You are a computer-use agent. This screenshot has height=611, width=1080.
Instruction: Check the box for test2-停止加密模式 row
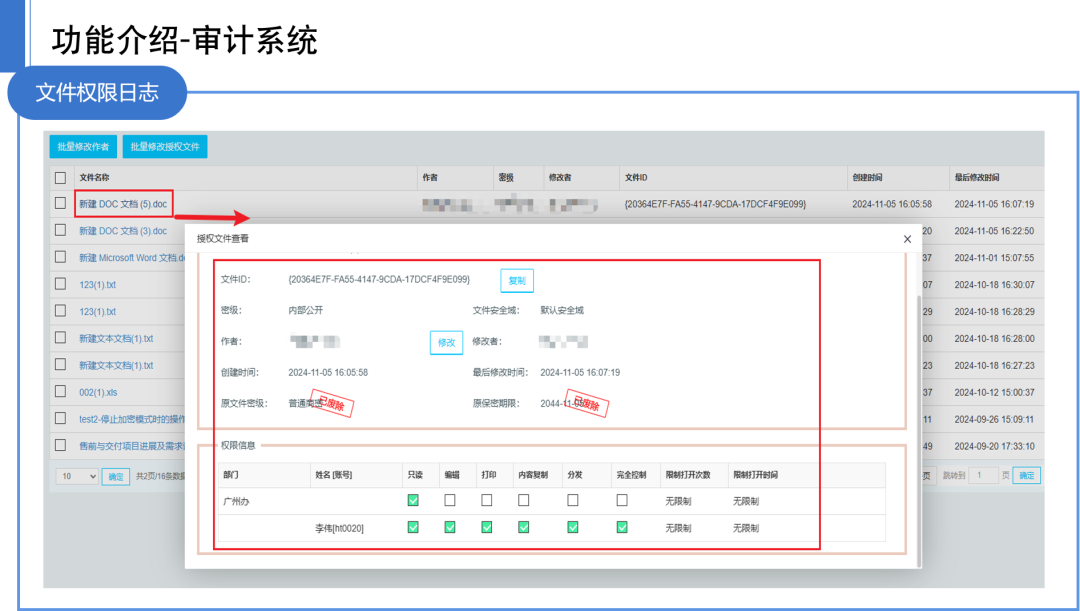pos(61,418)
